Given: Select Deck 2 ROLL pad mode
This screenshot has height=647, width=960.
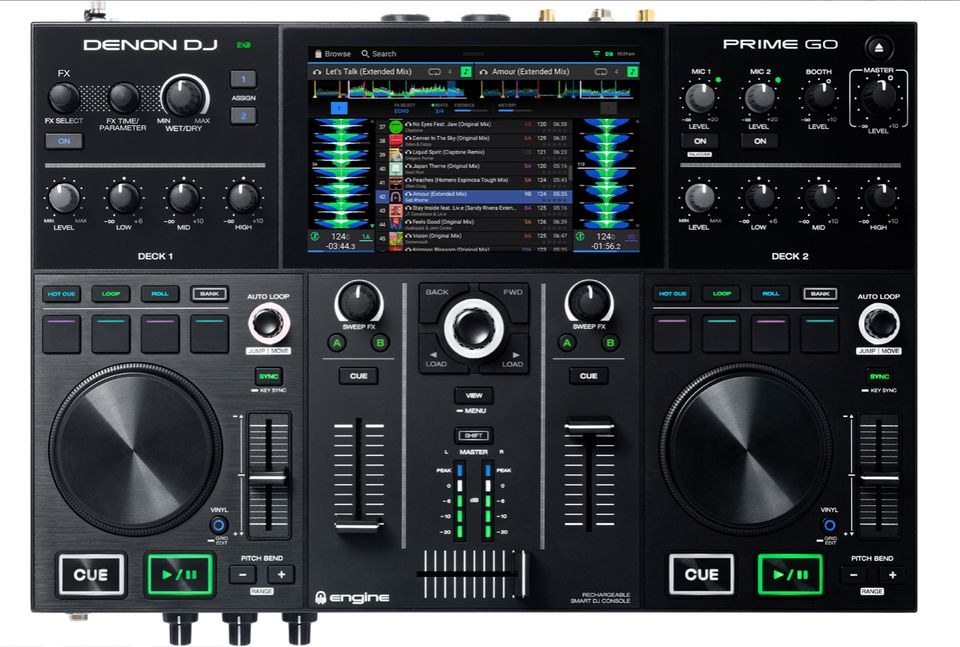Looking at the screenshot, I should pos(771,294).
